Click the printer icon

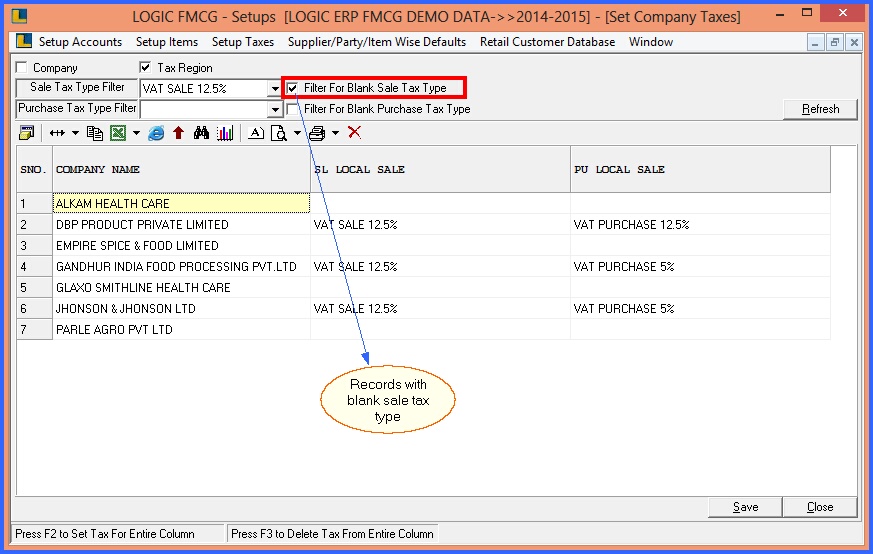[317, 133]
